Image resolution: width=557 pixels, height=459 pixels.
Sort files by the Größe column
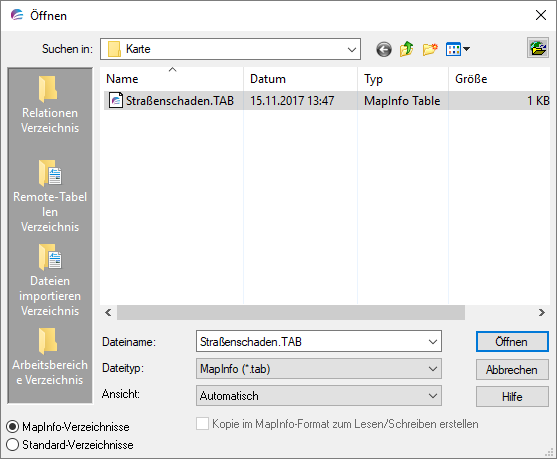pos(499,79)
